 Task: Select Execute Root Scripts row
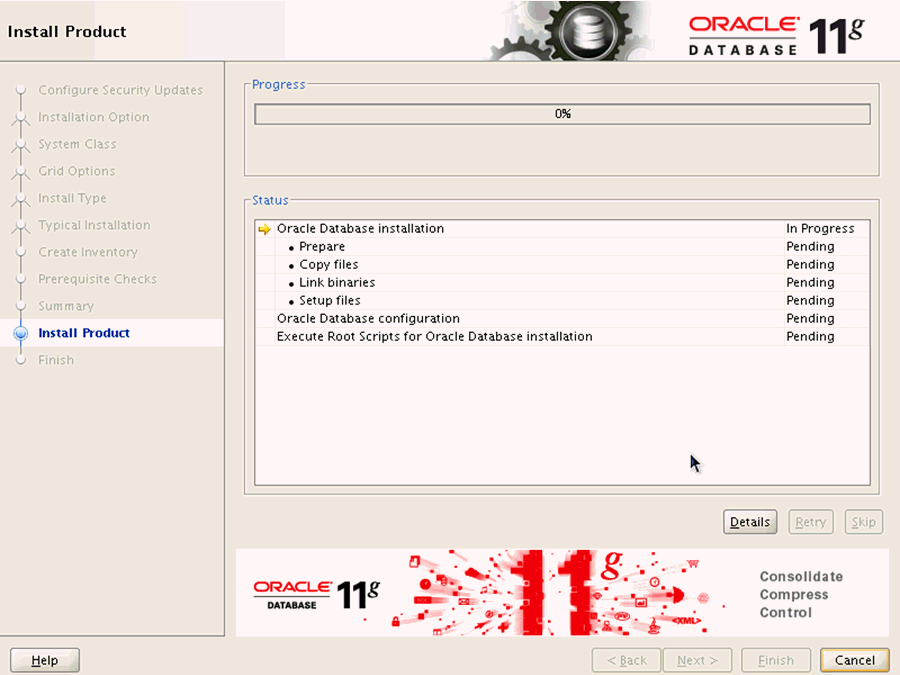[x=562, y=336]
